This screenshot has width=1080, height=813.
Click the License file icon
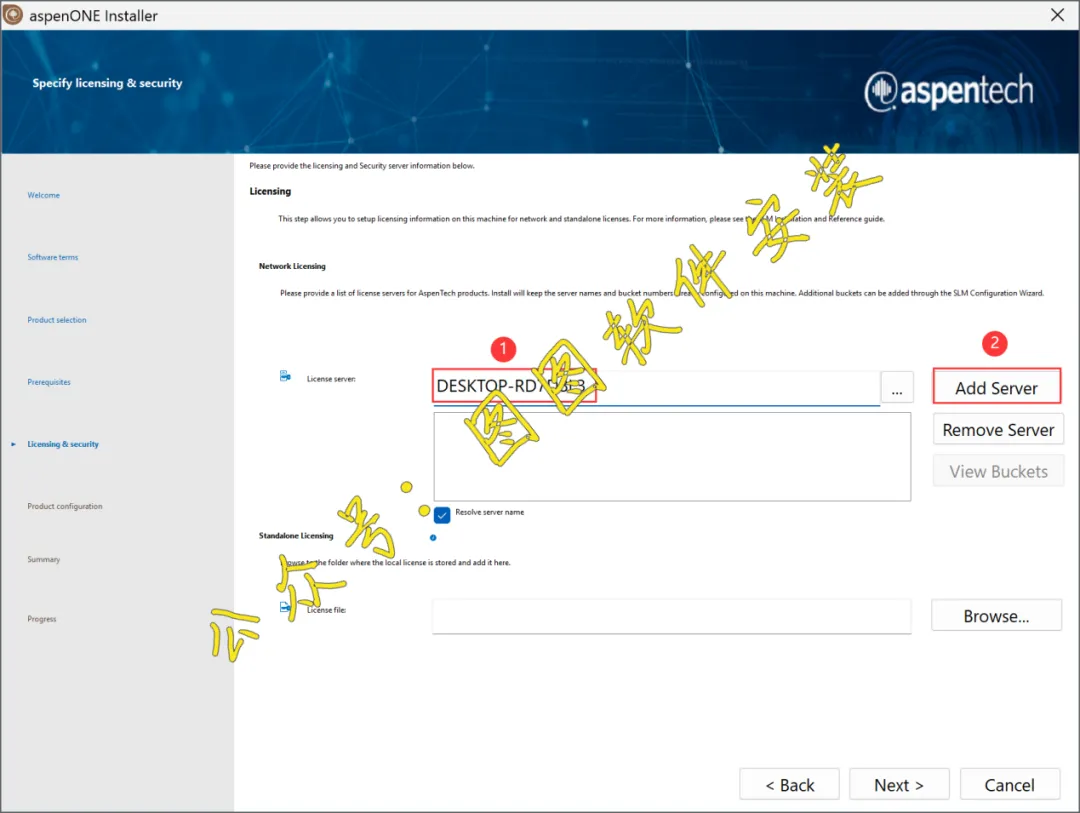point(285,607)
